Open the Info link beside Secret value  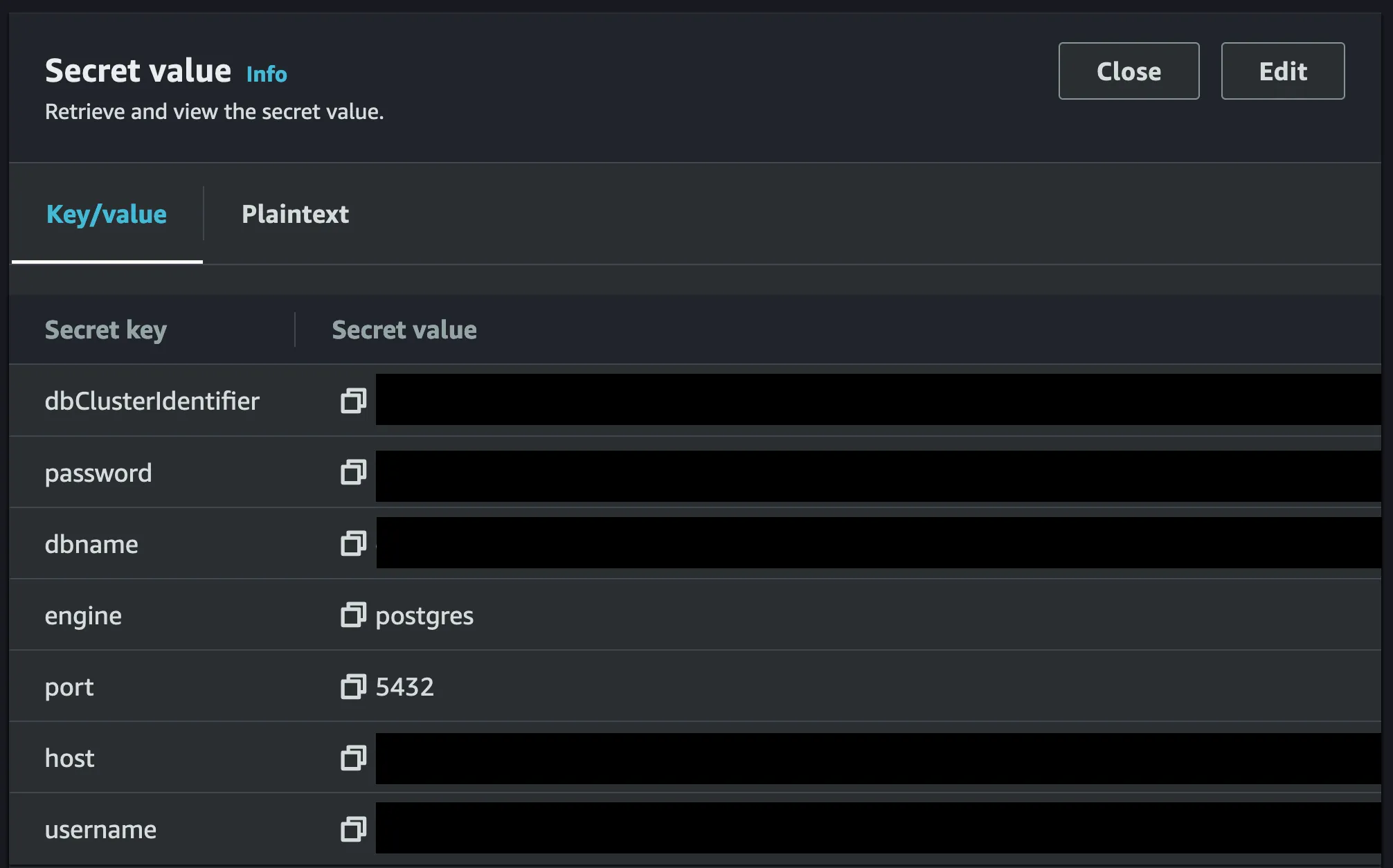tap(267, 74)
